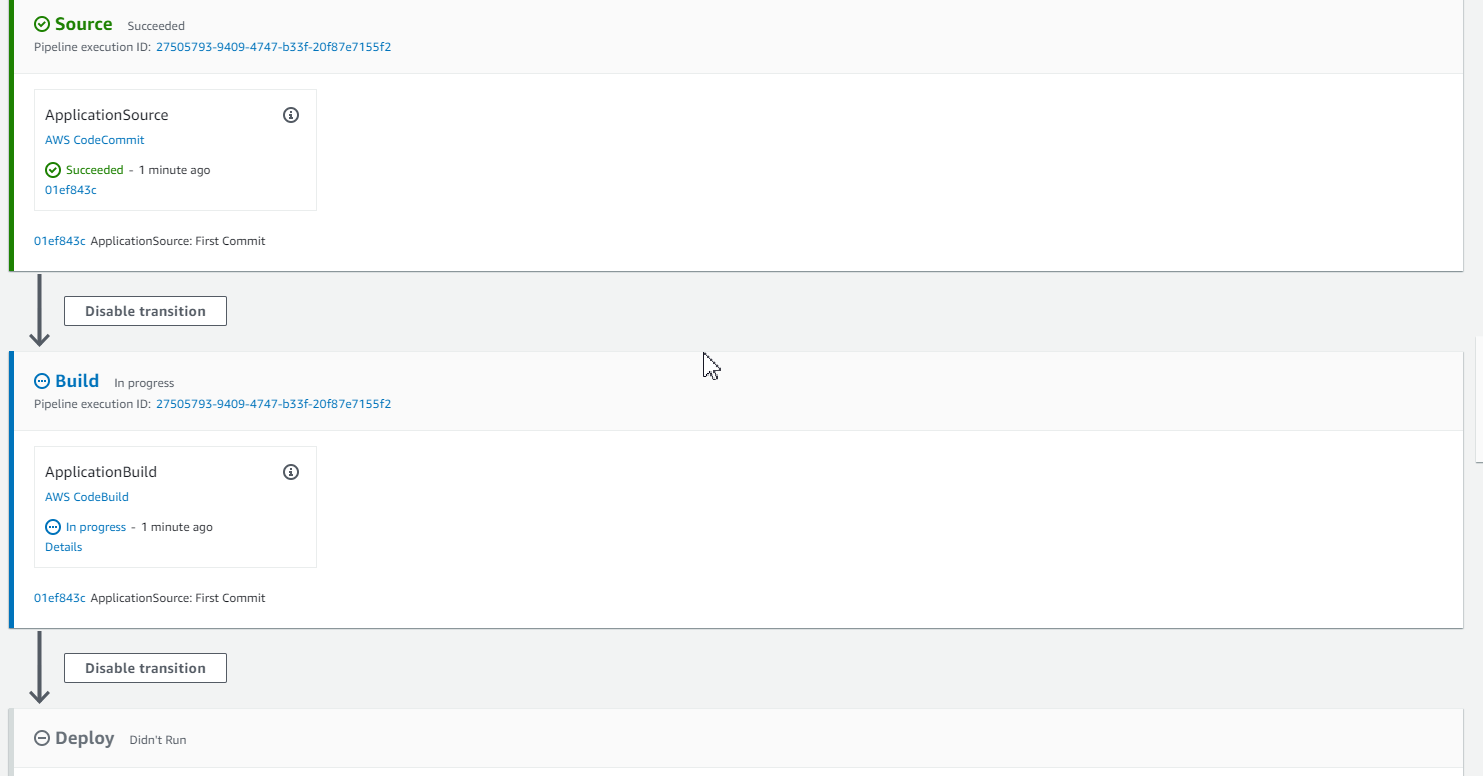
Task: Open ApplicationBuild action info icon
Action: 291,472
